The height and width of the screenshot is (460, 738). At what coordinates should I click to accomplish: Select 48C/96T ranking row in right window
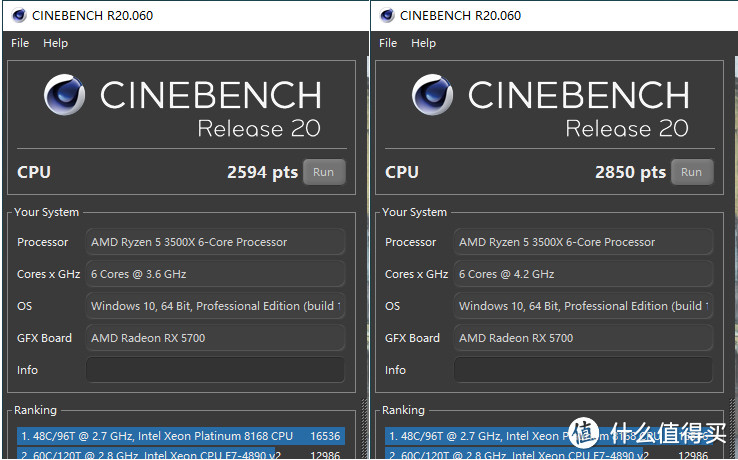549,436
